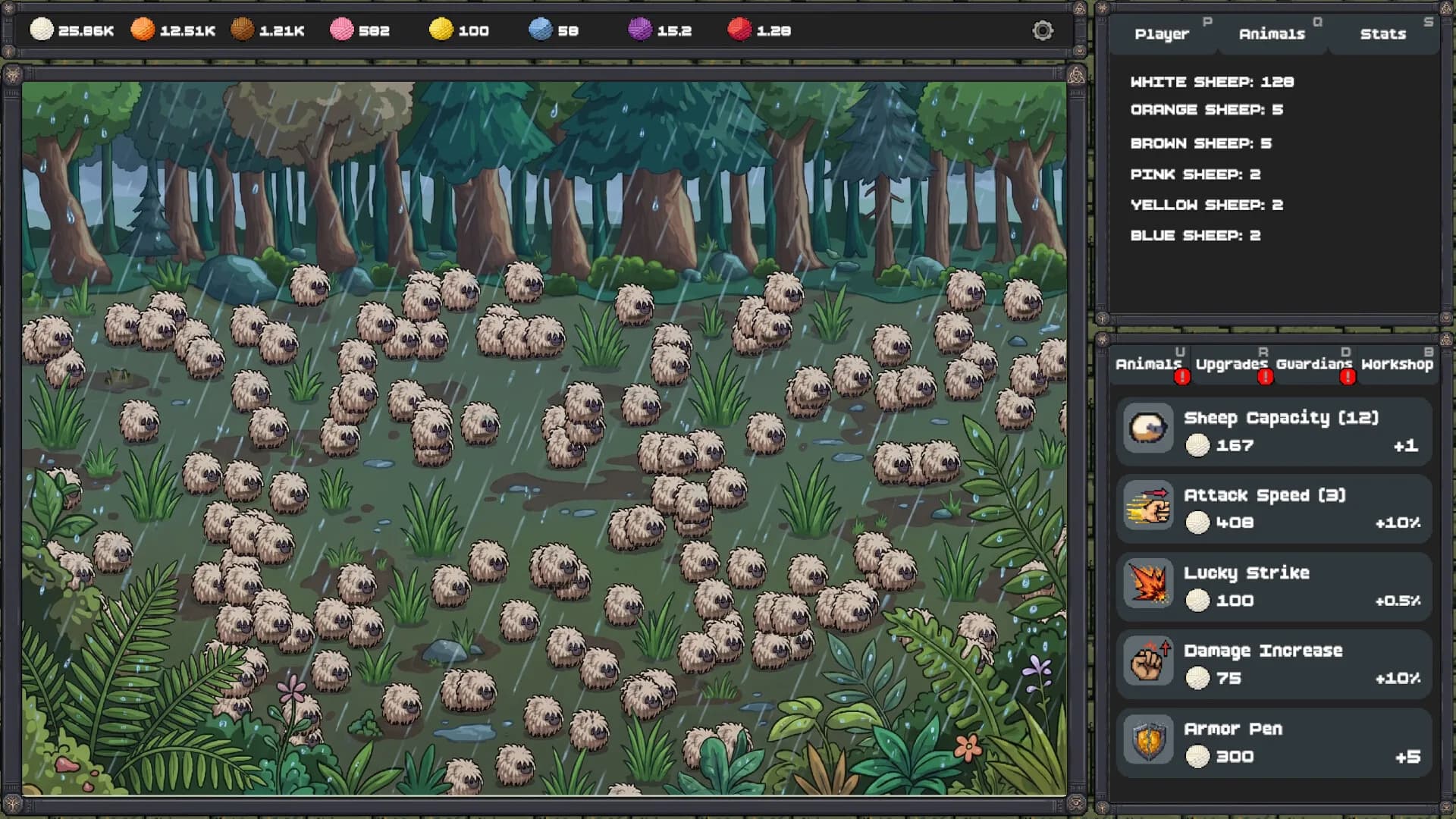Open the Stats tab
The image size is (1456, 819).
tap(1382, 34)
